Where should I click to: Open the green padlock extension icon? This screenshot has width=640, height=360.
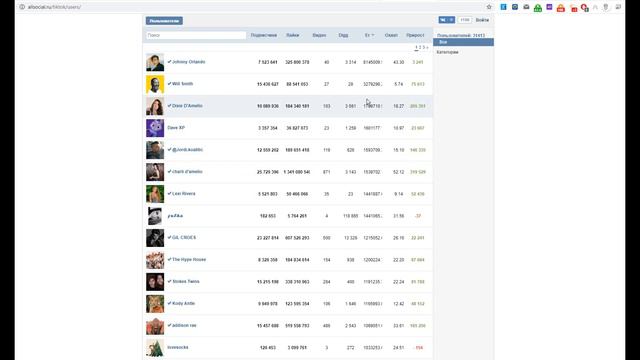(538, 8)
